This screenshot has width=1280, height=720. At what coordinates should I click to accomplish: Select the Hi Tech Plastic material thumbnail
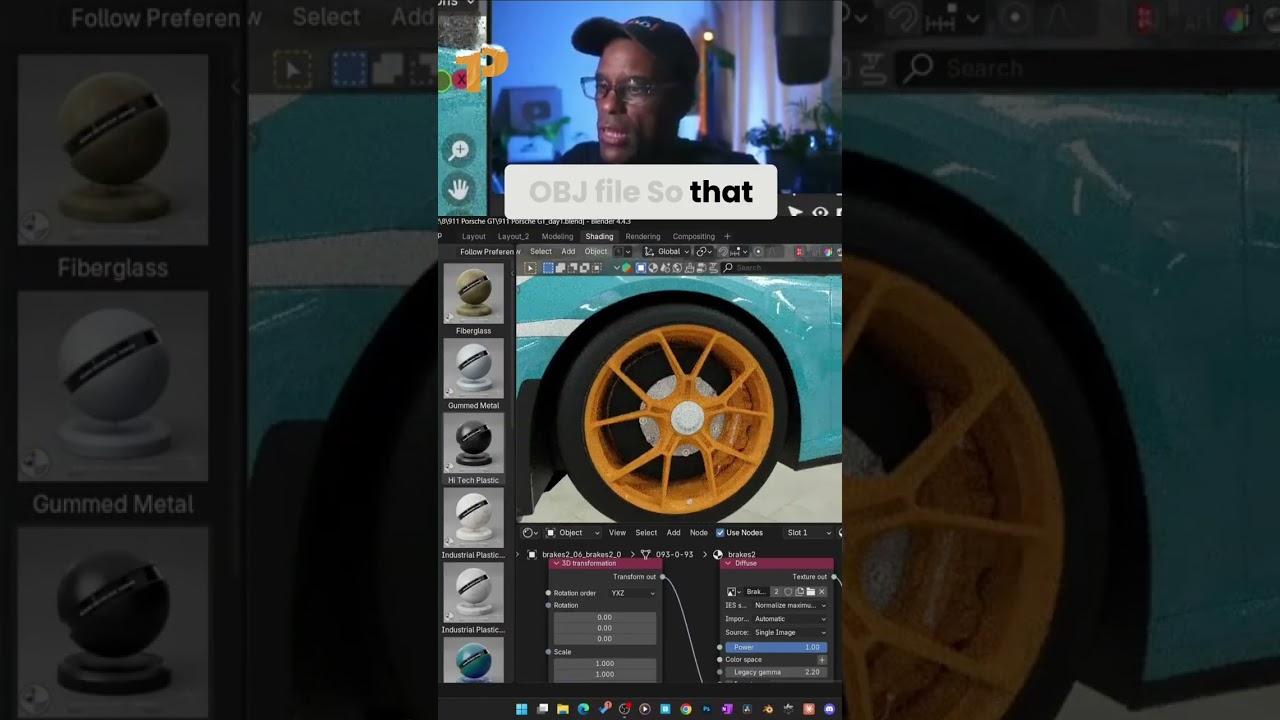coord(473,444)
